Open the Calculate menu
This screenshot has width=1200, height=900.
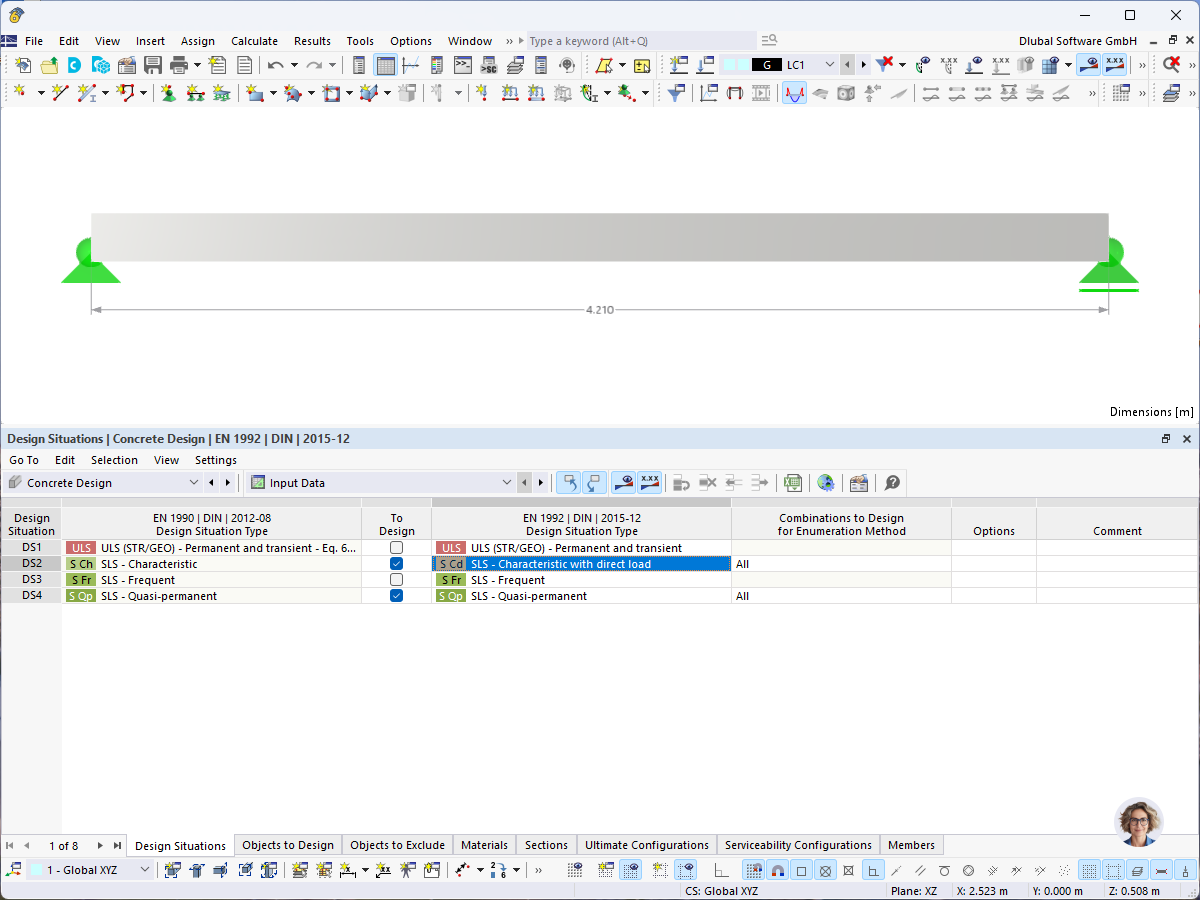click(x=254, y=41)
